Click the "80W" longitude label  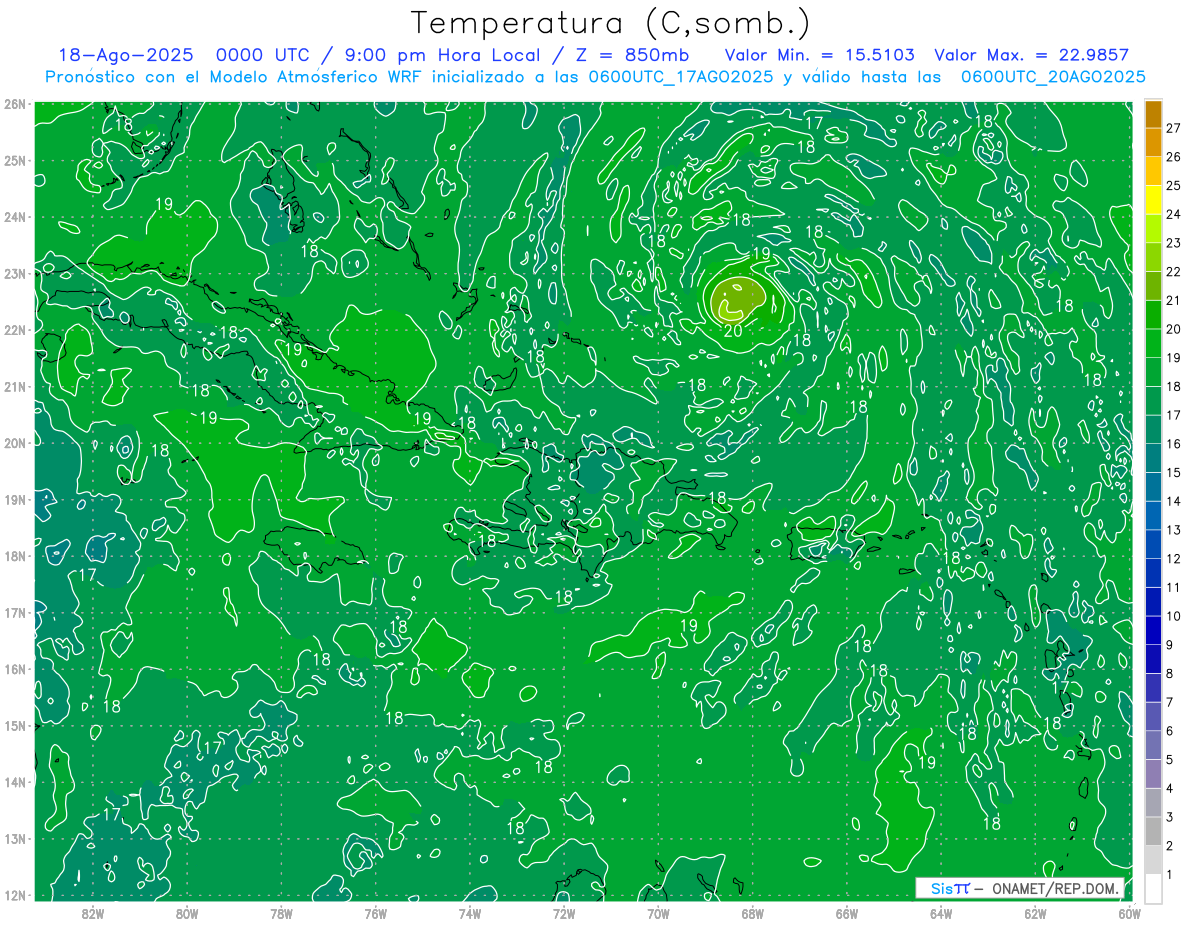coord(186,913)
